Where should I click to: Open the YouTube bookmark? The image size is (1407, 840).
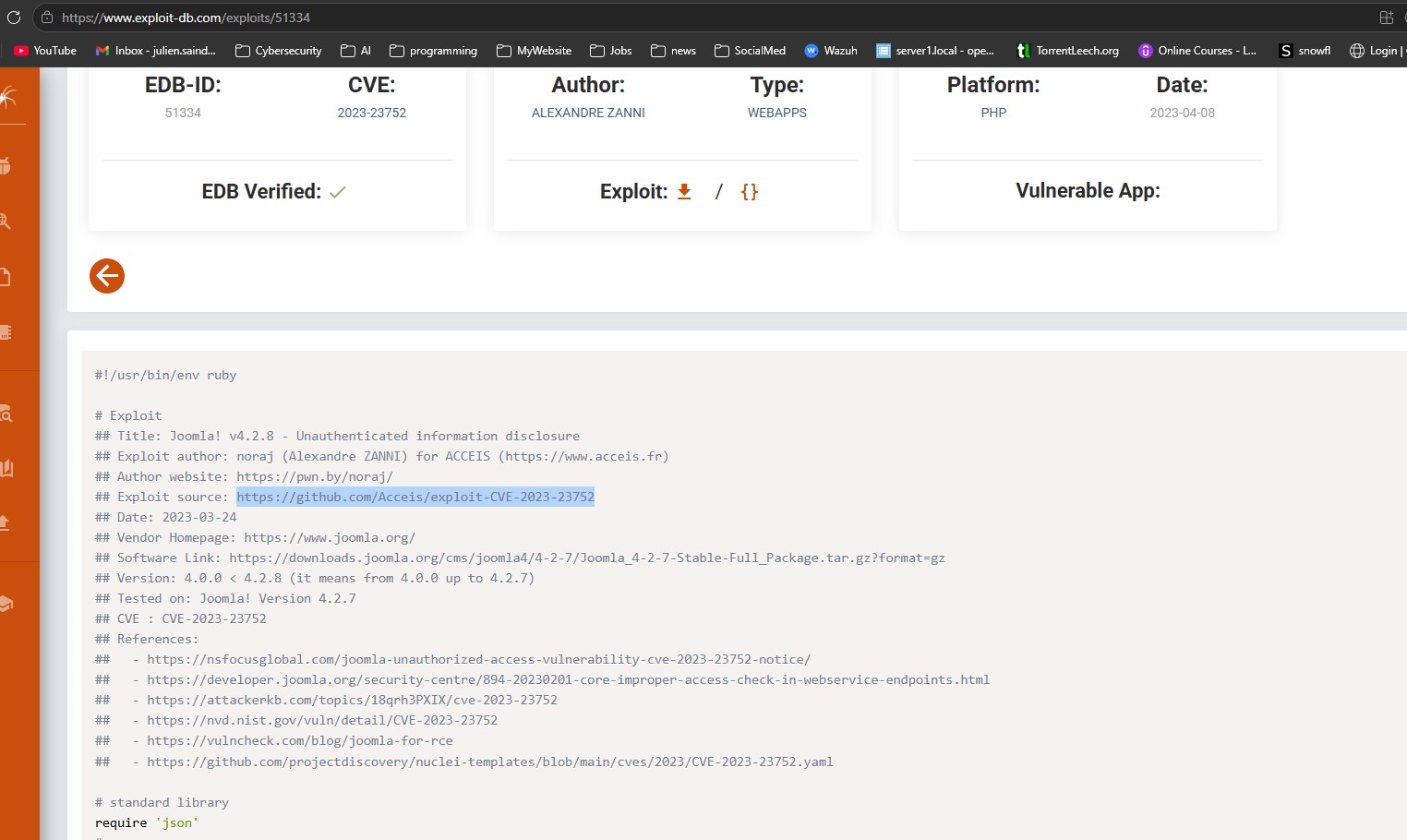pos(45,51)
